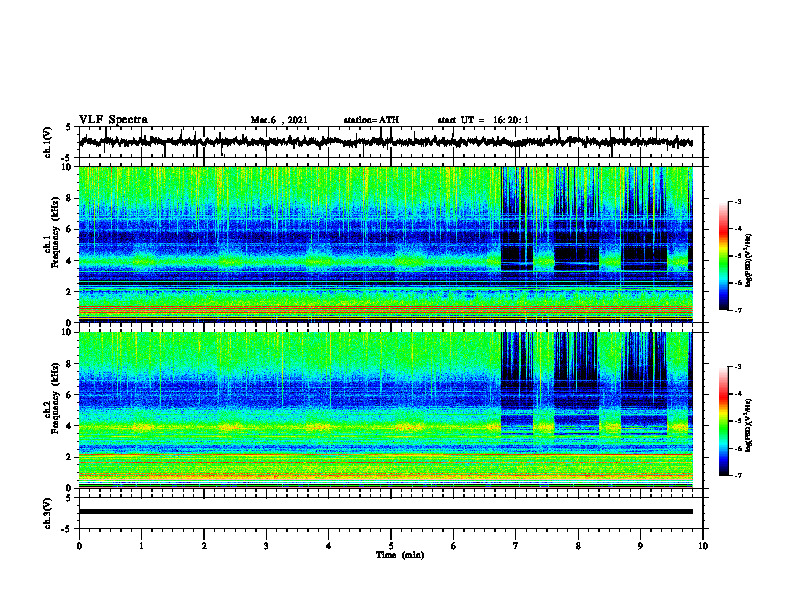Click the black ch.3(V) trace bar

[x=386, y=512]
